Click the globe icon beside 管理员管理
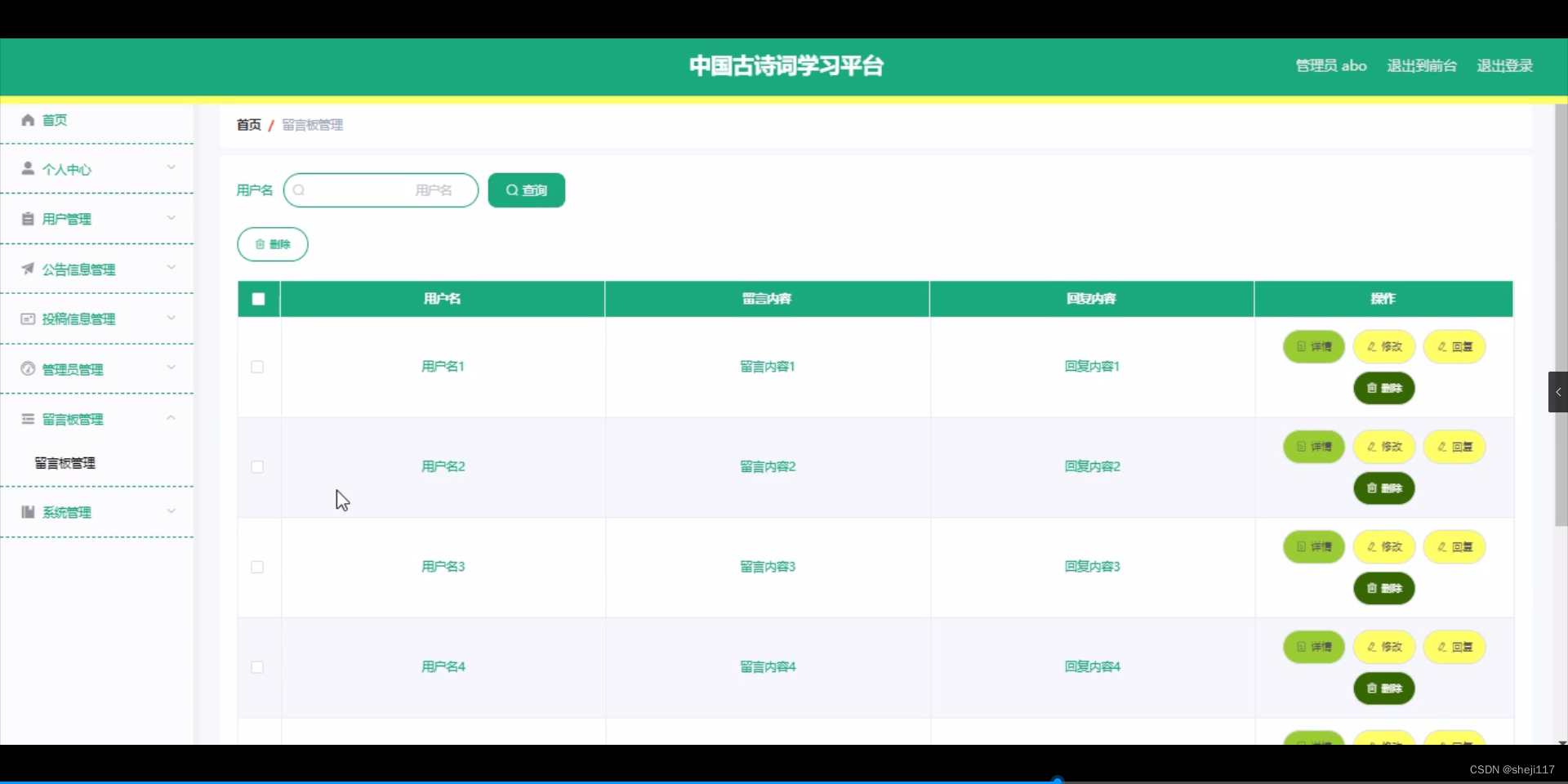The height and width of the screenshot is (784, 1568). (29, 369)
